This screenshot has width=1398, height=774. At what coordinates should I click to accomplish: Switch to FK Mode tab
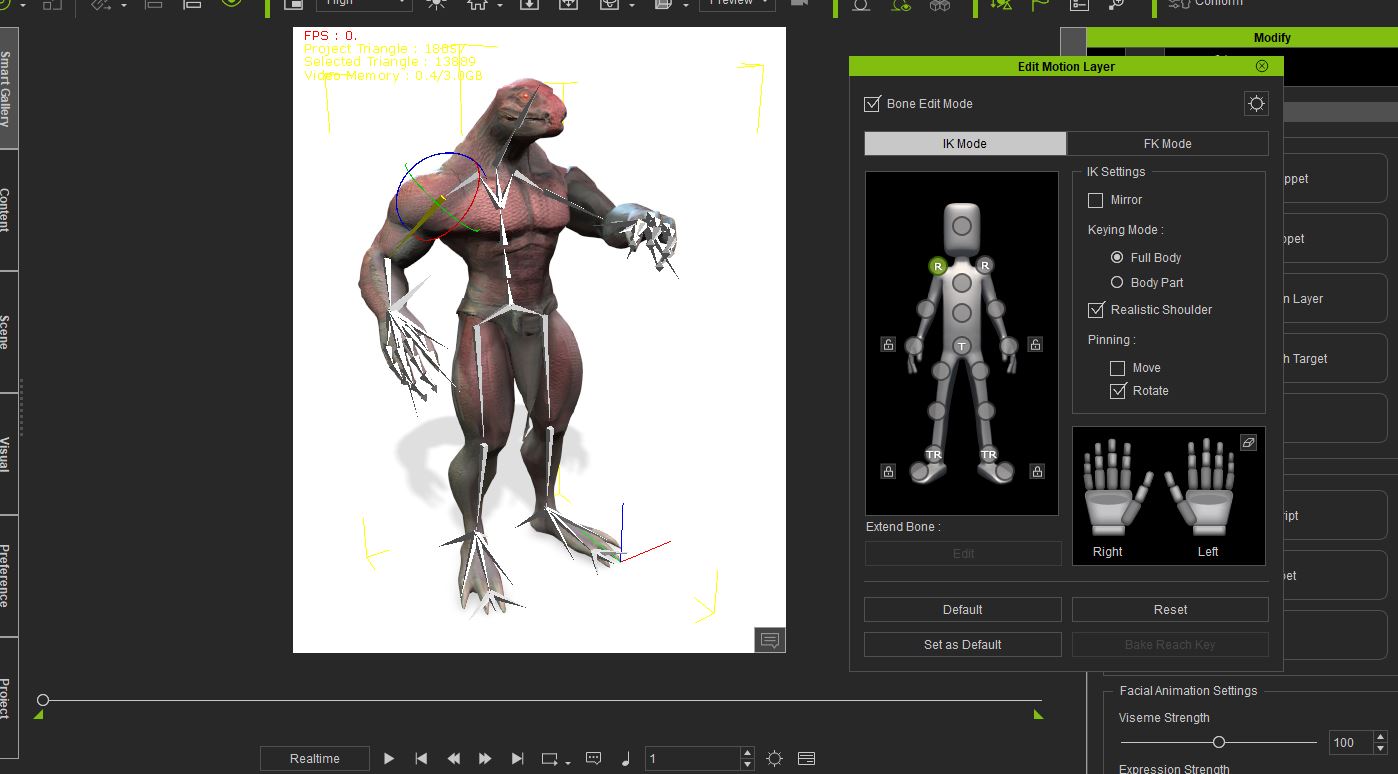1168,144
